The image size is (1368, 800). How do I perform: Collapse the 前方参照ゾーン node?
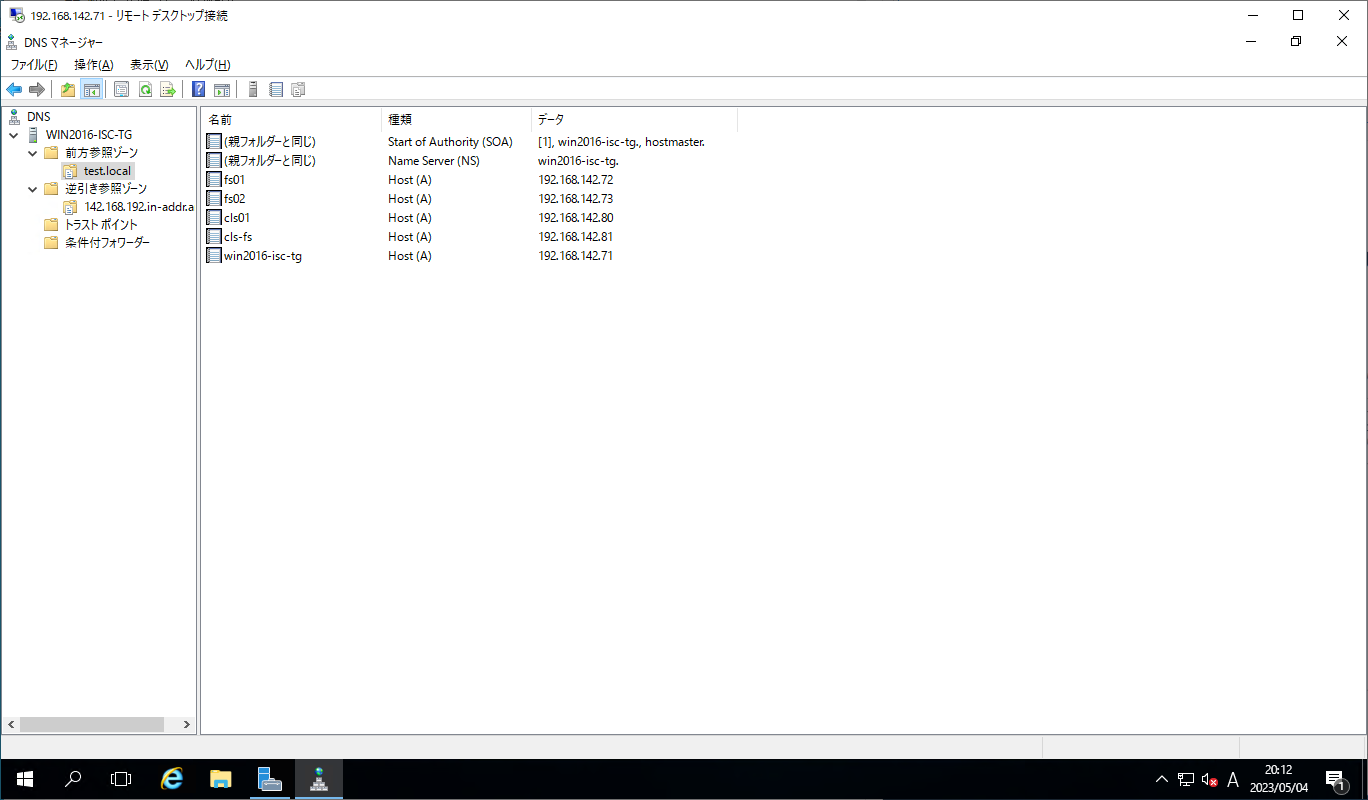[x=32, y=153]
